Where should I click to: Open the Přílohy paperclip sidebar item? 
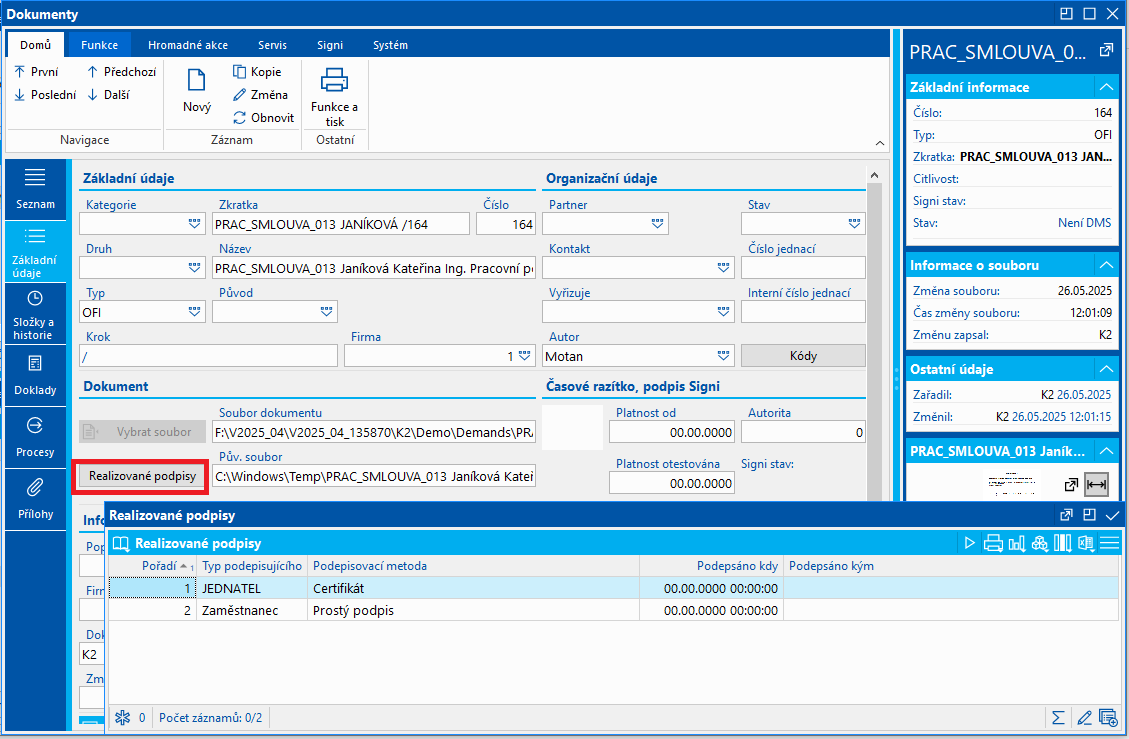[x=35, y=498]
